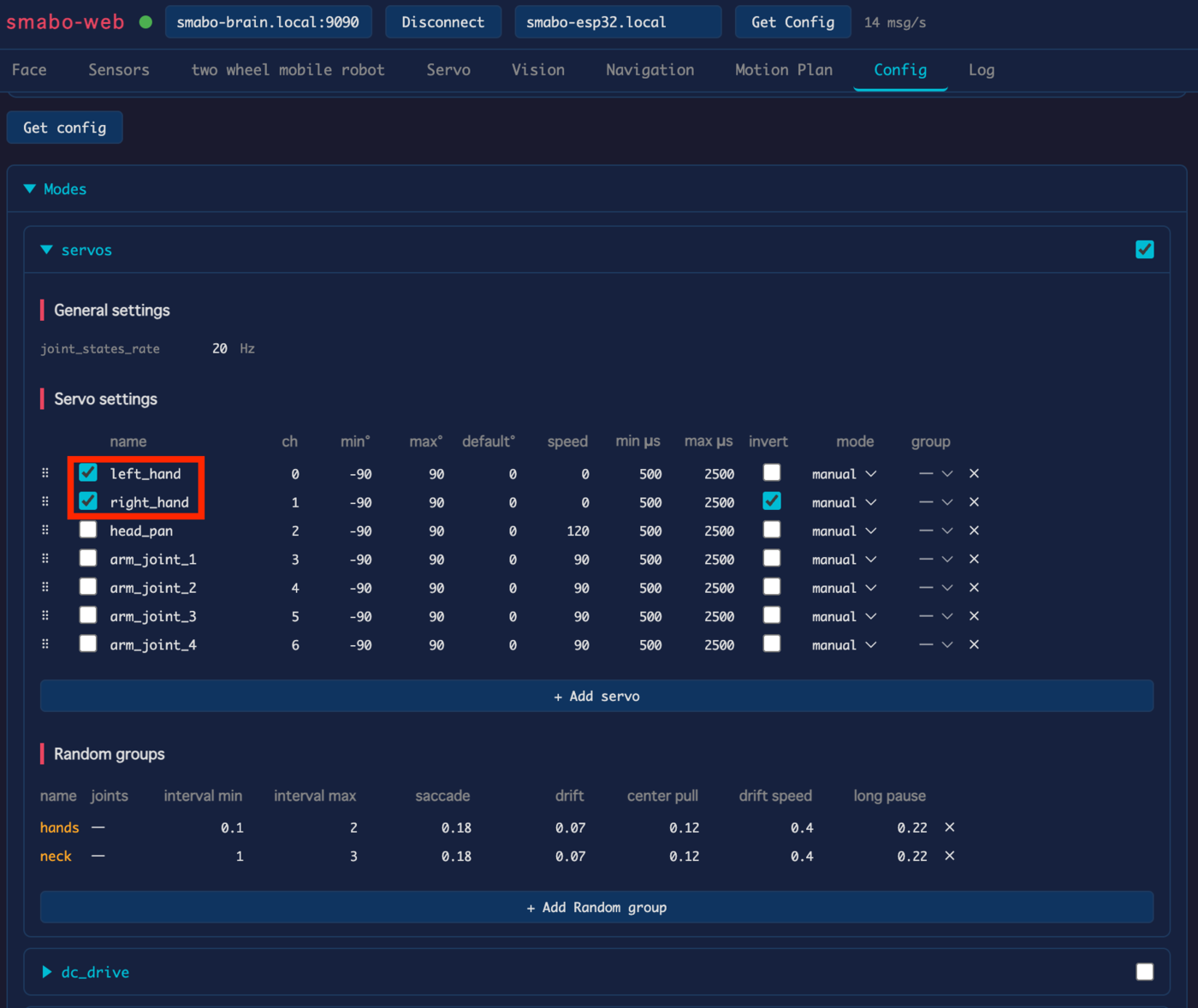Open the Vision tab
1198x1008 pixels.
(x=538, y=70)
